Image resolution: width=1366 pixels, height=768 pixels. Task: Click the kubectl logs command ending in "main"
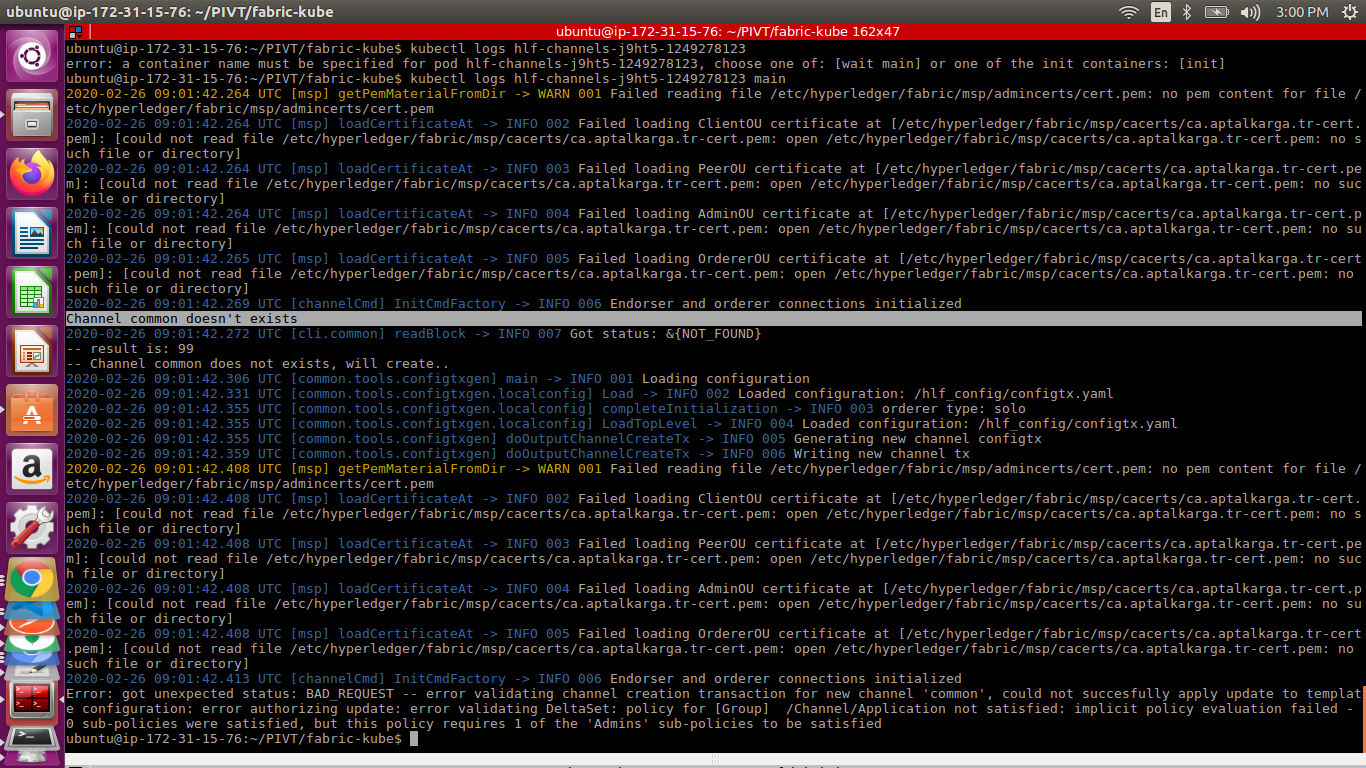(598, 78)
